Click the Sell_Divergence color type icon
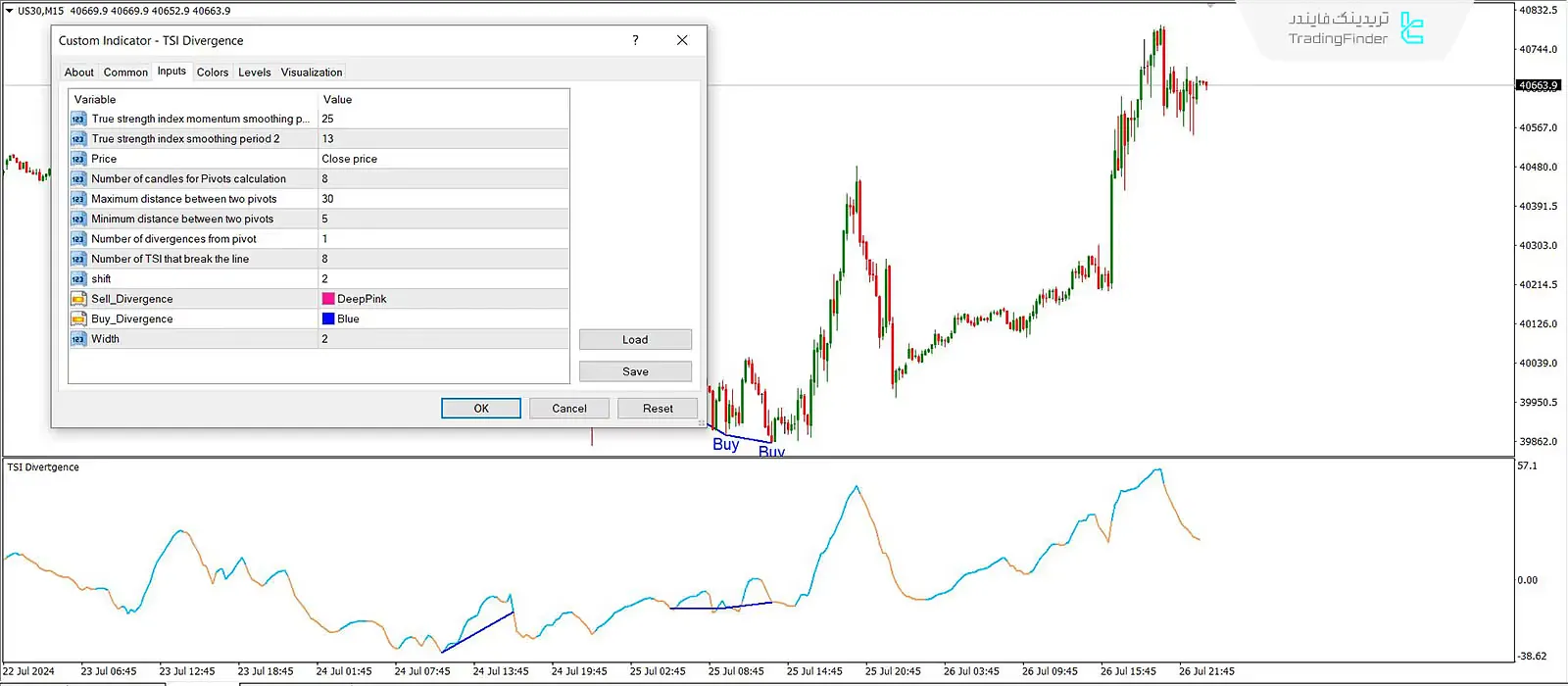The width and height of the screenshot is (1568, 686). (x=78, y=299)
